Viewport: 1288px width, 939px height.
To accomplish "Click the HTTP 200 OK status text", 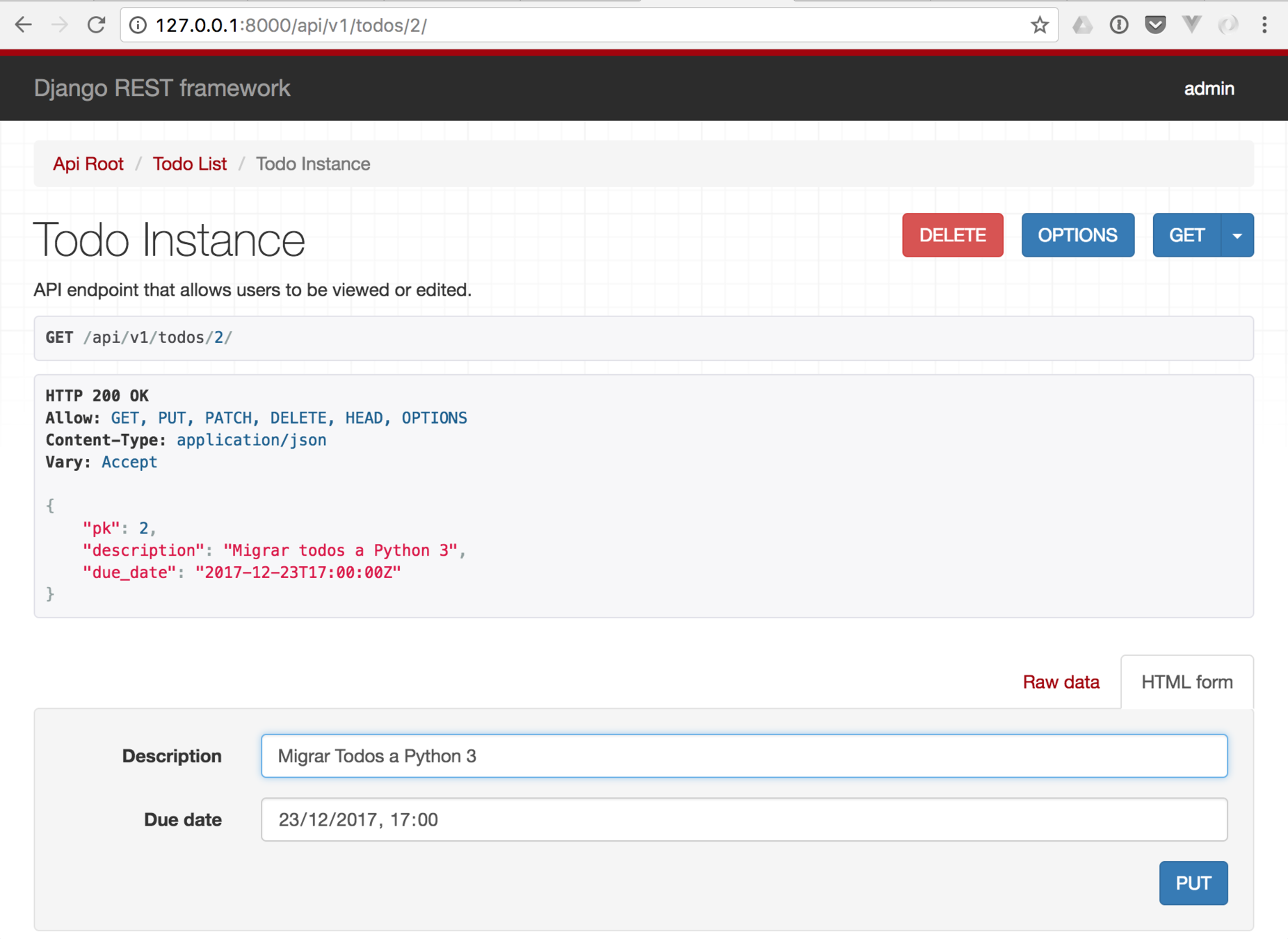I will 97,396.
